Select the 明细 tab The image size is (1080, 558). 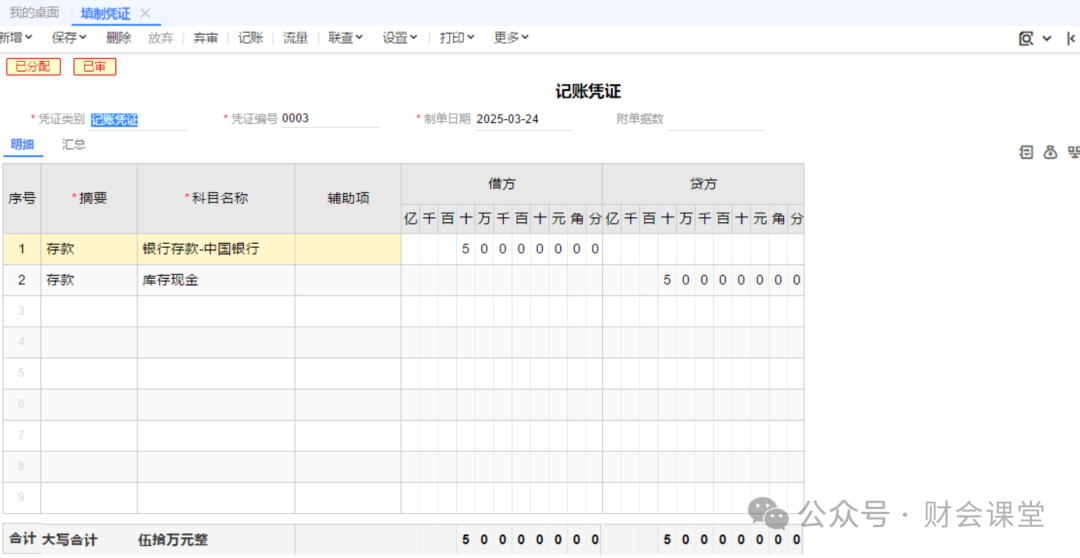tap(22, 144)
